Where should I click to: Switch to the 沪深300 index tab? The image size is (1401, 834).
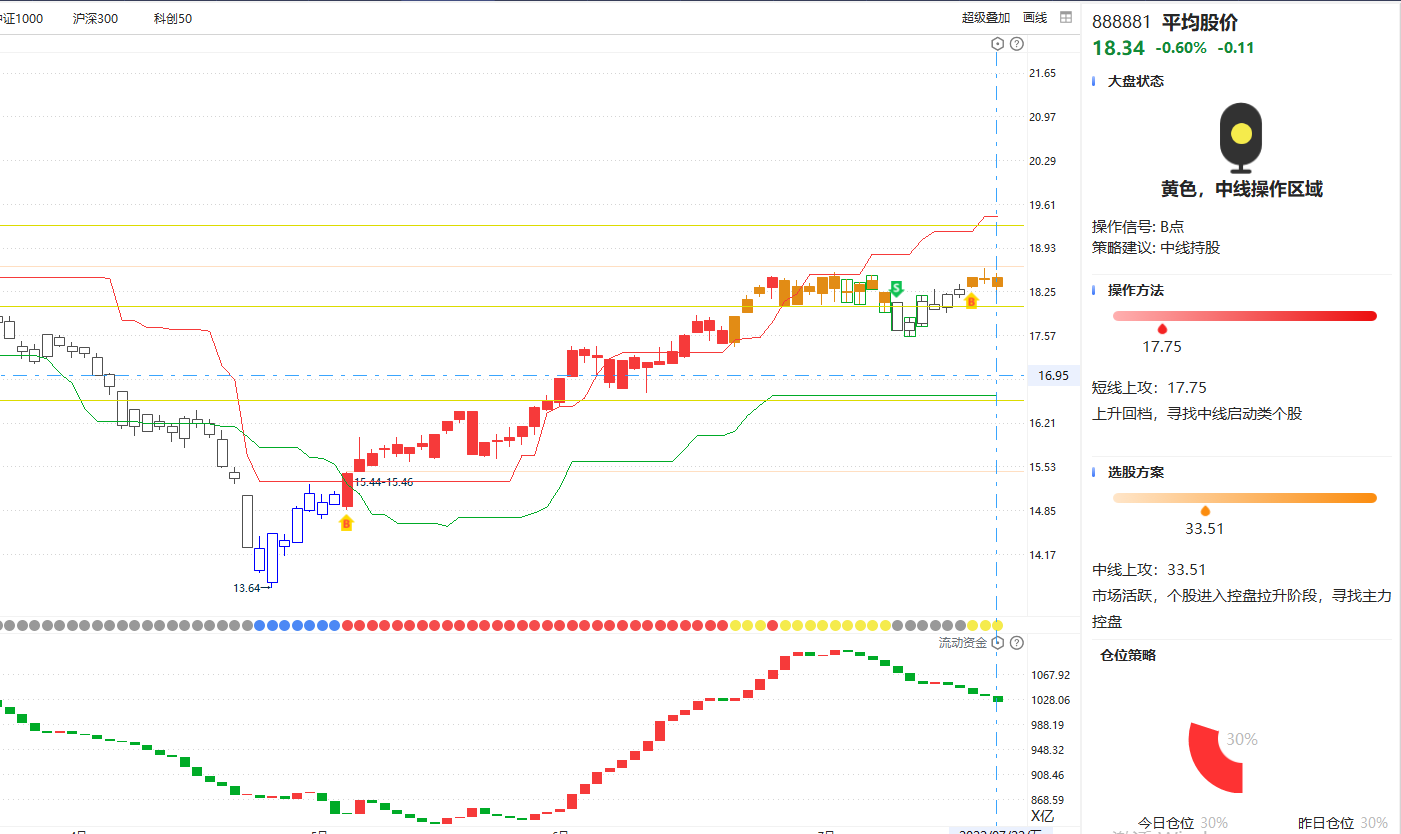click(95, 18)
